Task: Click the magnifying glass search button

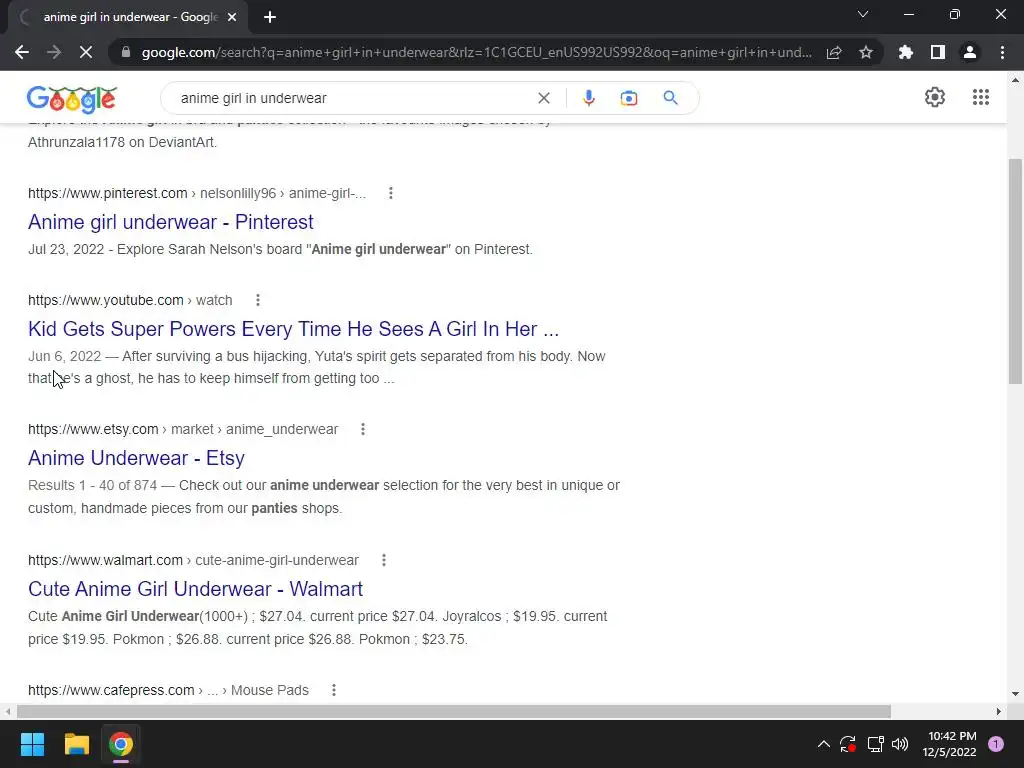Action: pyautogui.click(x=670, y=98)
